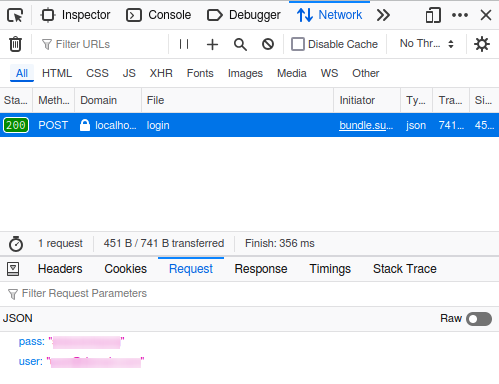This screenshot has width=499, height=384.
Task: Select the All filter
Action: [x=22, y=73]
